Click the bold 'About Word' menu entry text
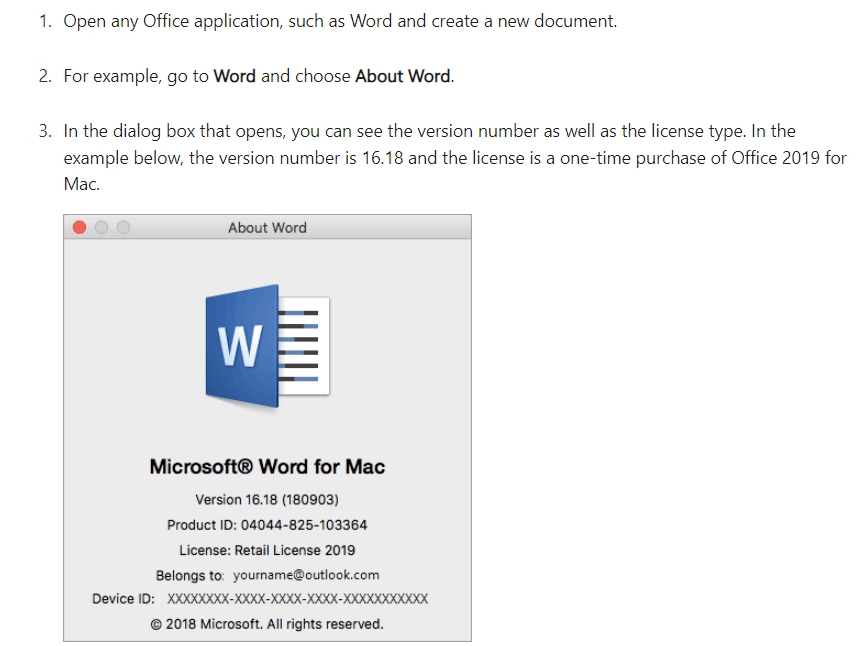863x646 pixels. tap(401, 75)
